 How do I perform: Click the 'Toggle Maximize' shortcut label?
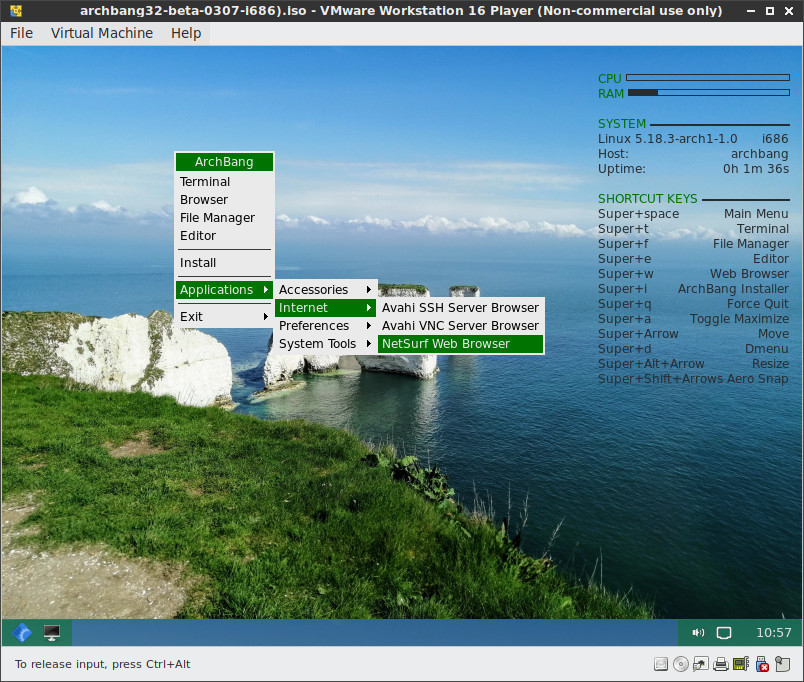[x=739, y=319]
